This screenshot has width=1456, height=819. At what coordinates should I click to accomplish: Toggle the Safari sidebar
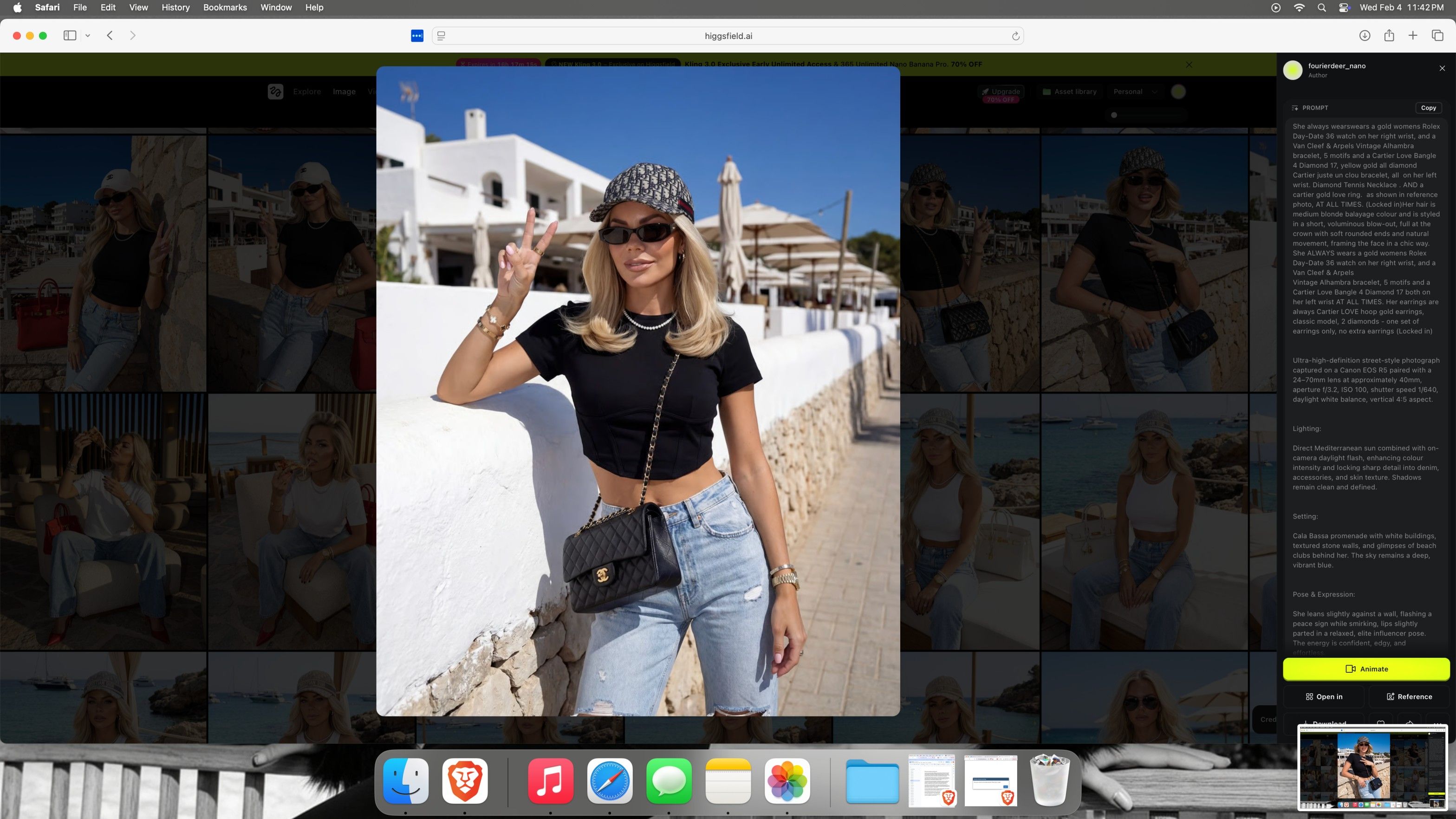tap(70, 36)
